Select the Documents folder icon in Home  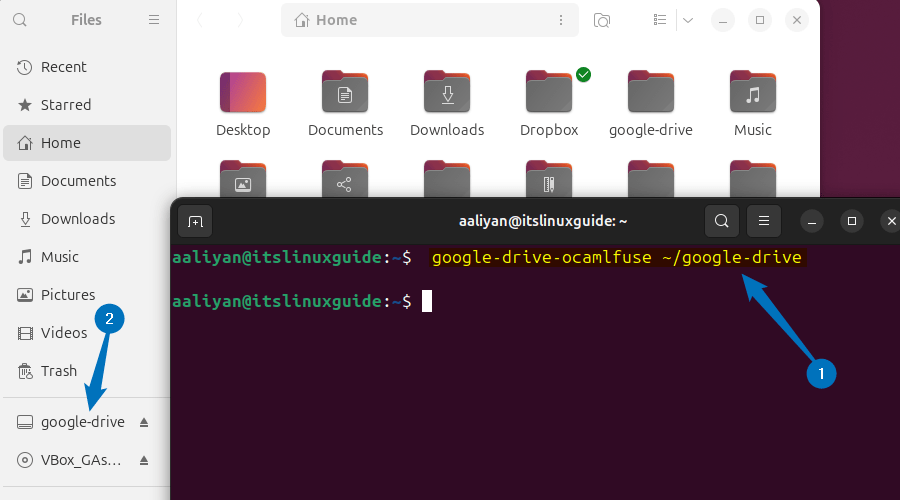(x=345, y=92)
